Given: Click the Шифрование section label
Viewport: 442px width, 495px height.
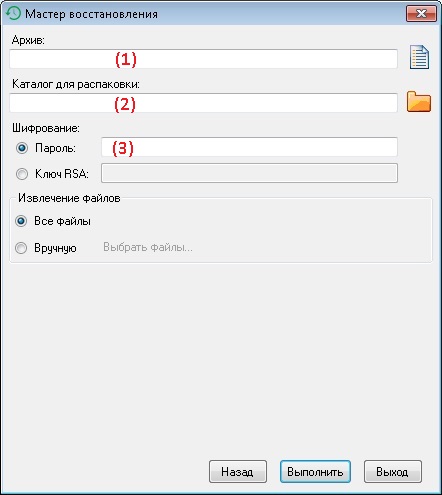Looking at the screenshot, I should click(x=46, y=128).
